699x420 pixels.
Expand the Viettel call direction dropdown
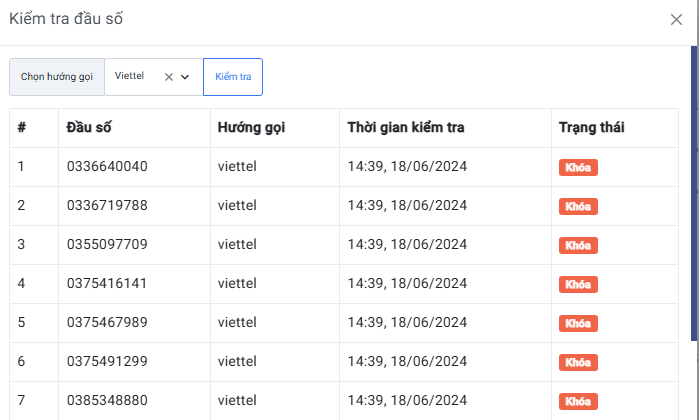[185, 77]
